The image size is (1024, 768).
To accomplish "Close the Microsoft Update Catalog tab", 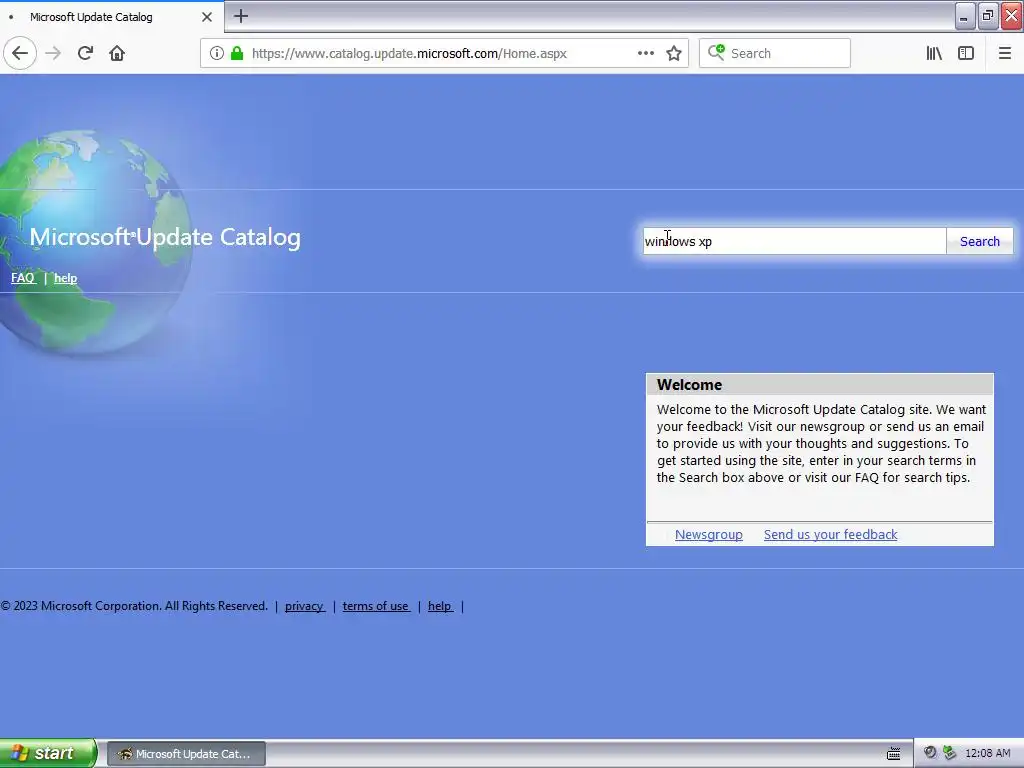I will 207,17.
